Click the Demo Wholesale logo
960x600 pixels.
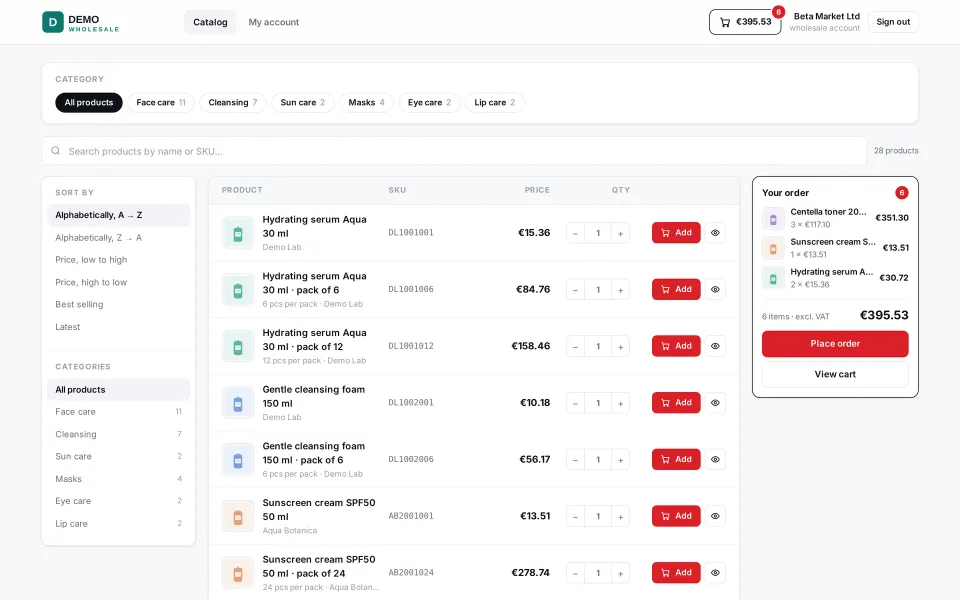tap(80, 22)
